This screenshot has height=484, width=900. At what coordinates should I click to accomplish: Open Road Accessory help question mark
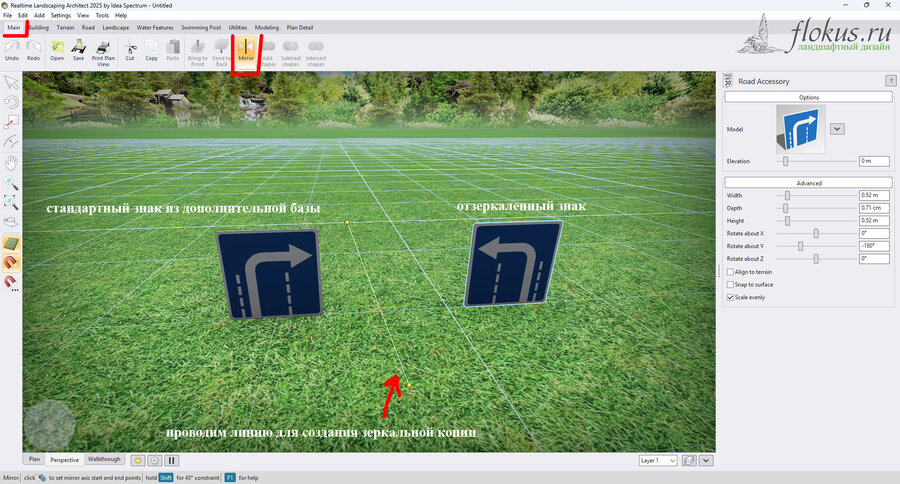click(890, 81)
